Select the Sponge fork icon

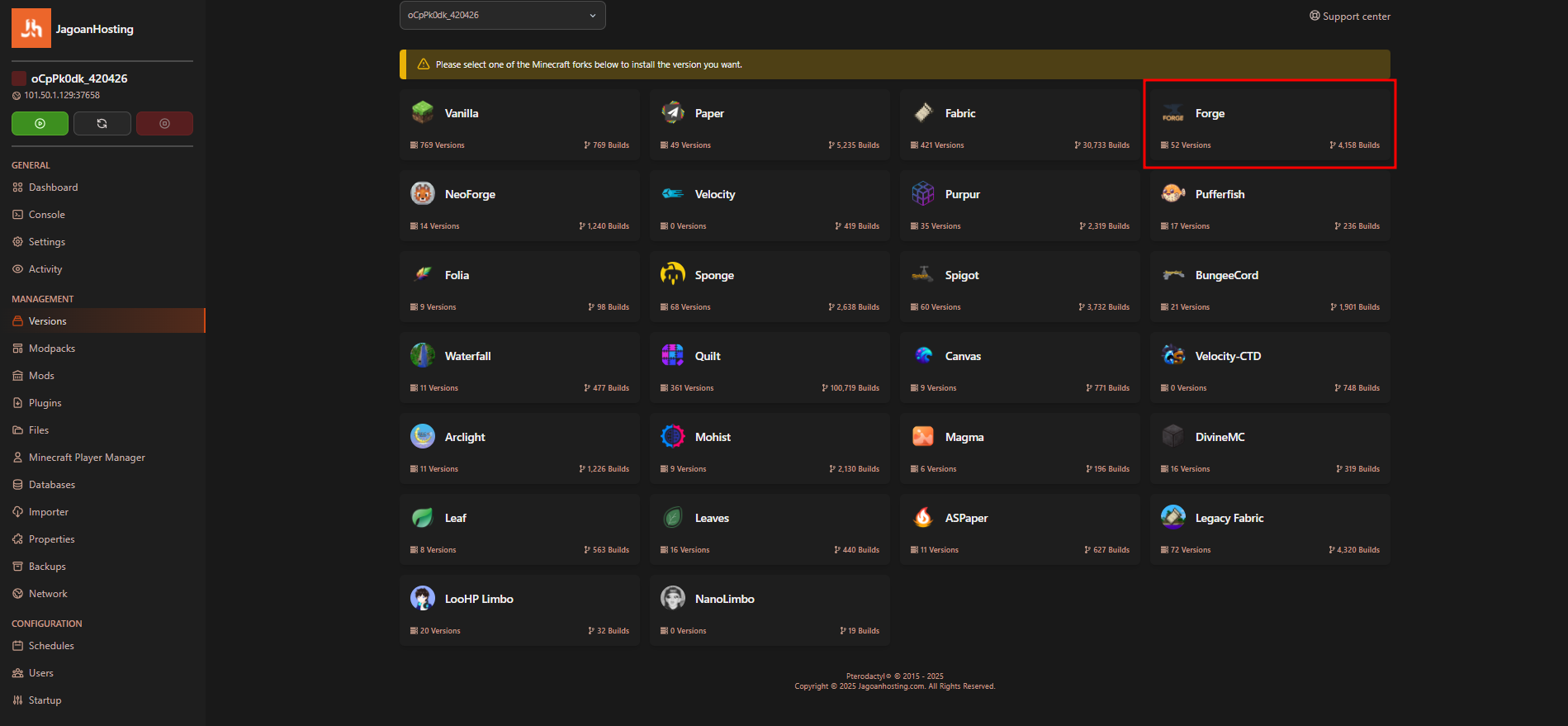(673, 274)
